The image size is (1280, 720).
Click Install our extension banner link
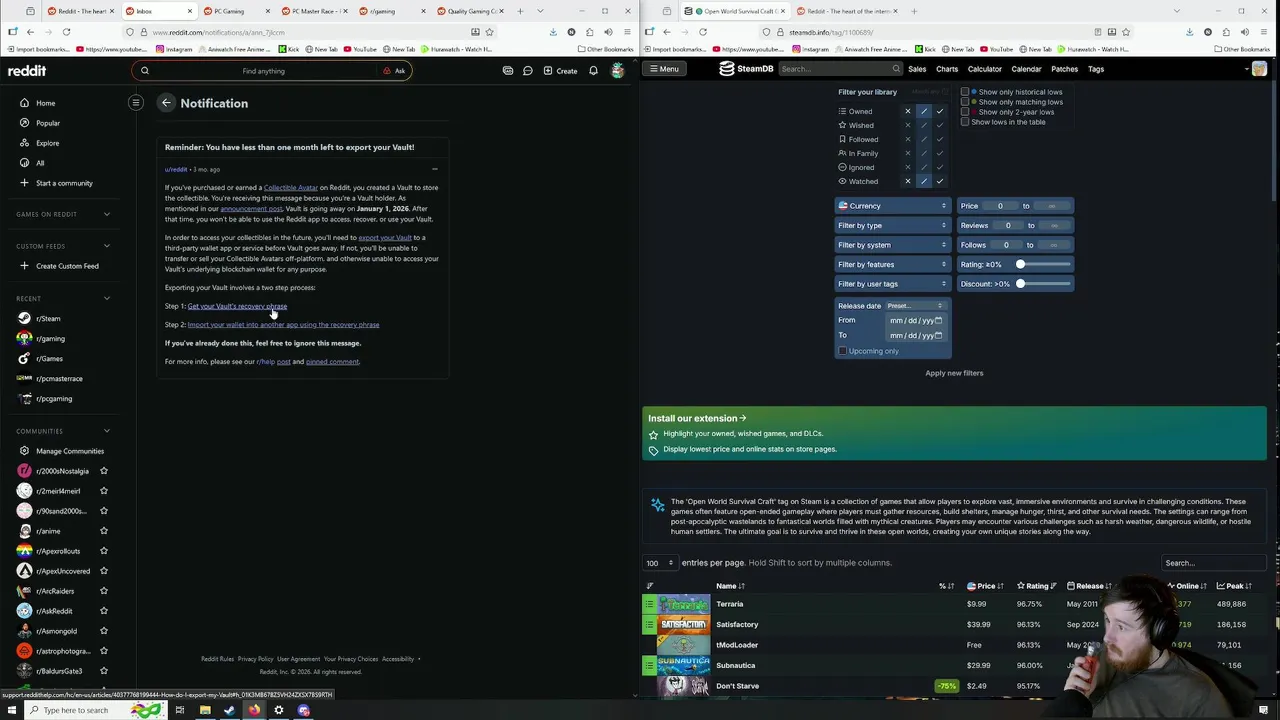[697, 418]
